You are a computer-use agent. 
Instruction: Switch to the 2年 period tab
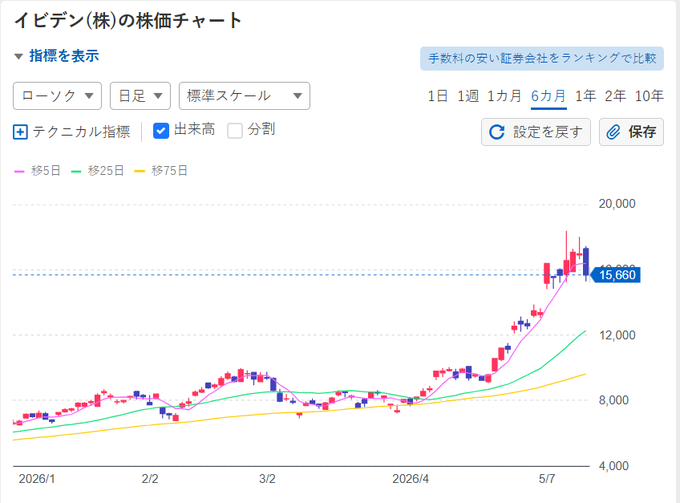coord(615,96)
